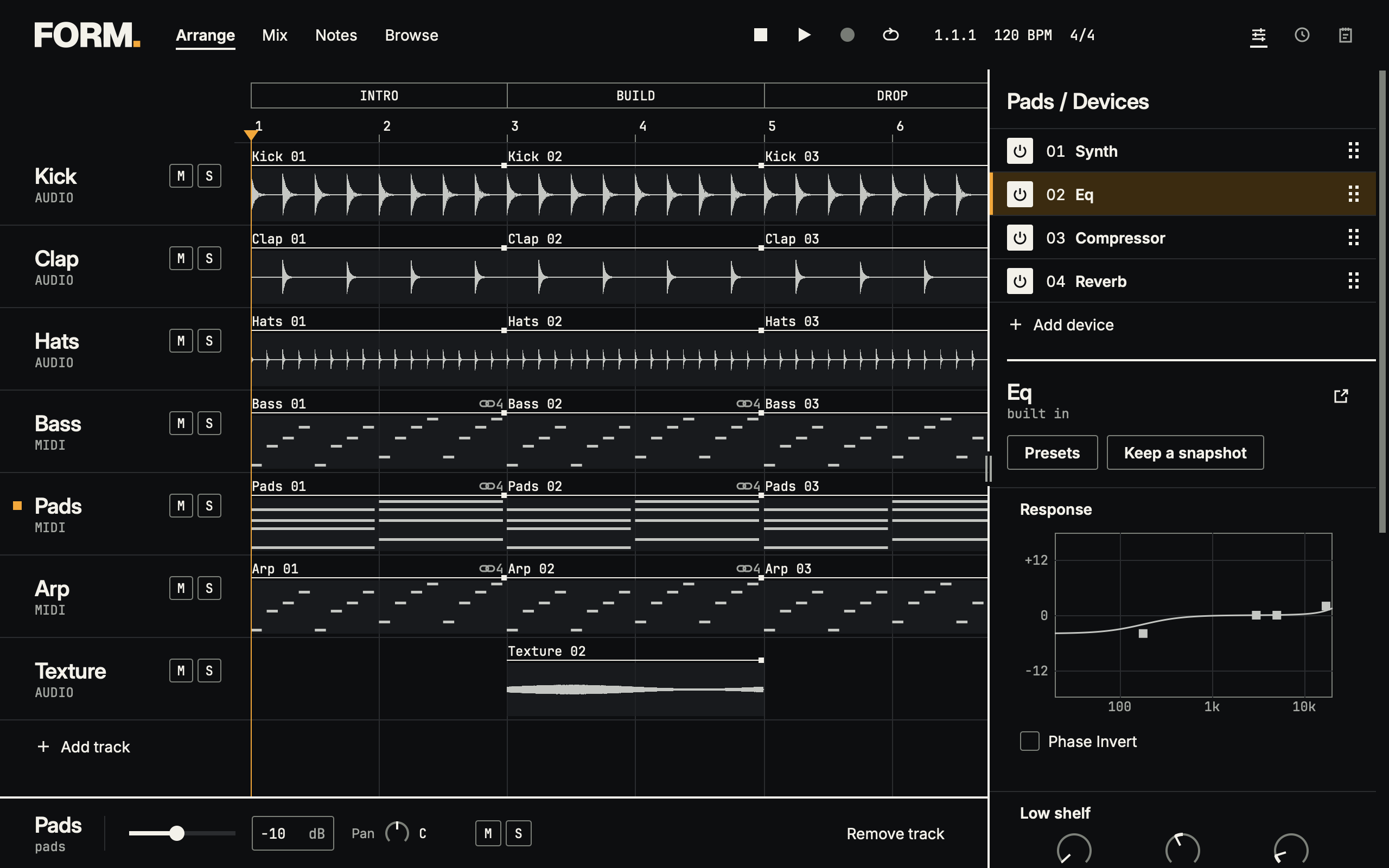Click the right panel vertical scrollbar
Viewport: 1389px width, 868px height.
click(x=1382, y=302)
